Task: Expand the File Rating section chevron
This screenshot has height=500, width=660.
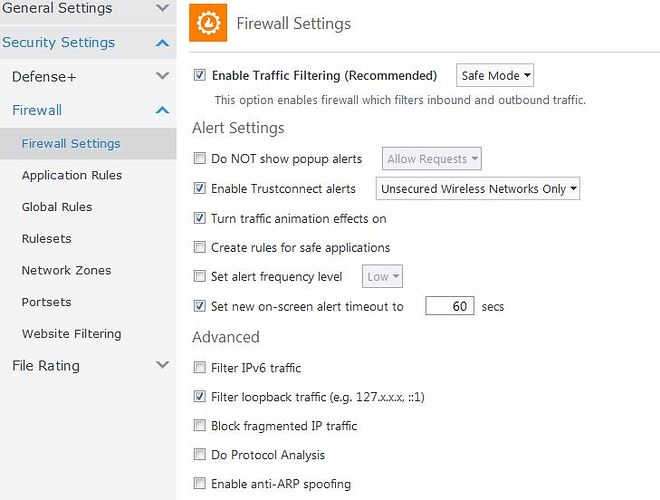Action: (x=162, y=364)
